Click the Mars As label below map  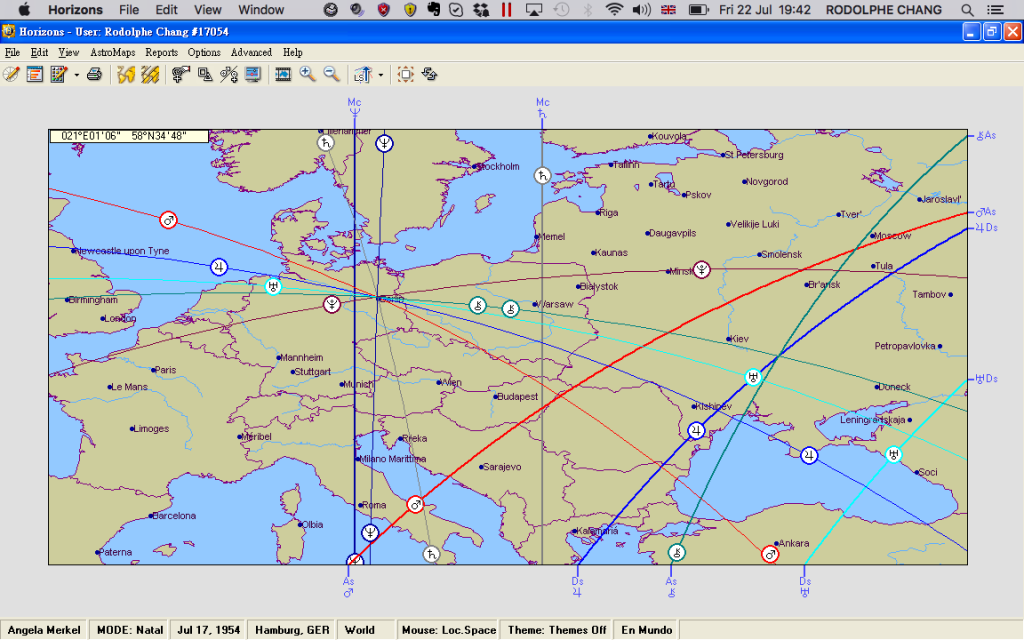click(x=348, y=587)
